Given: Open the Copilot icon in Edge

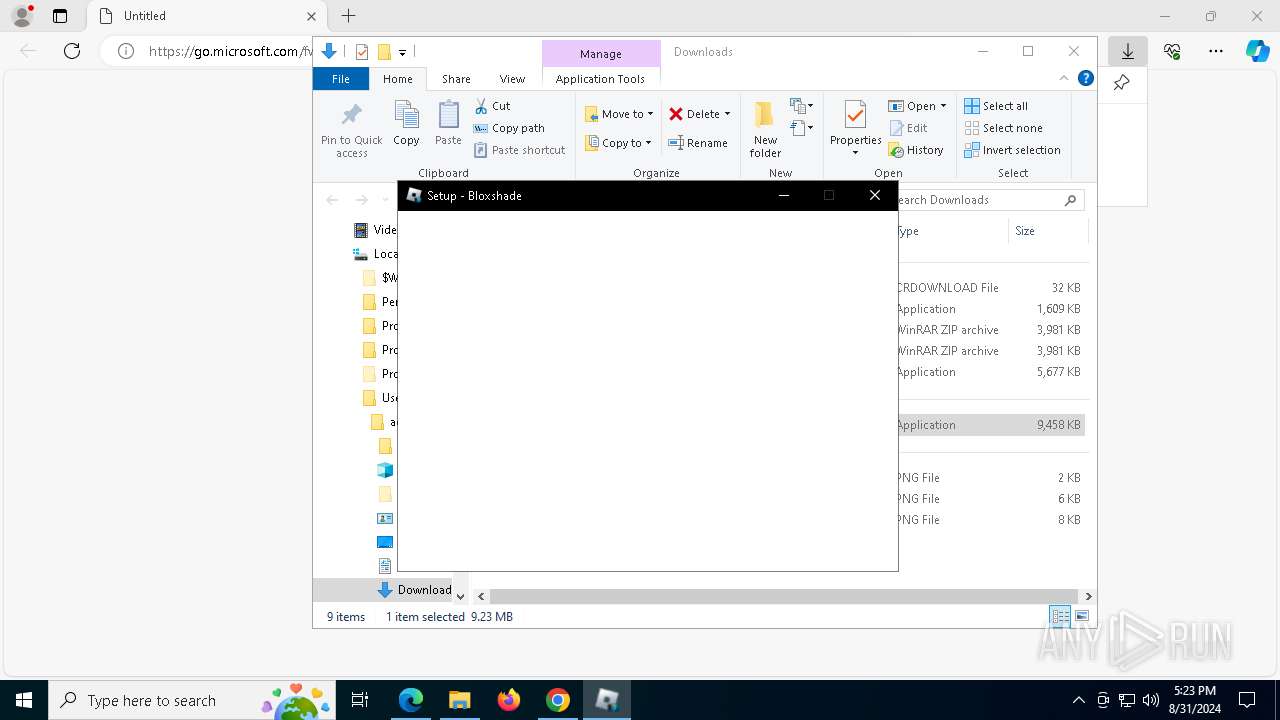Looking at the screenshot, I should point(1257,51).
